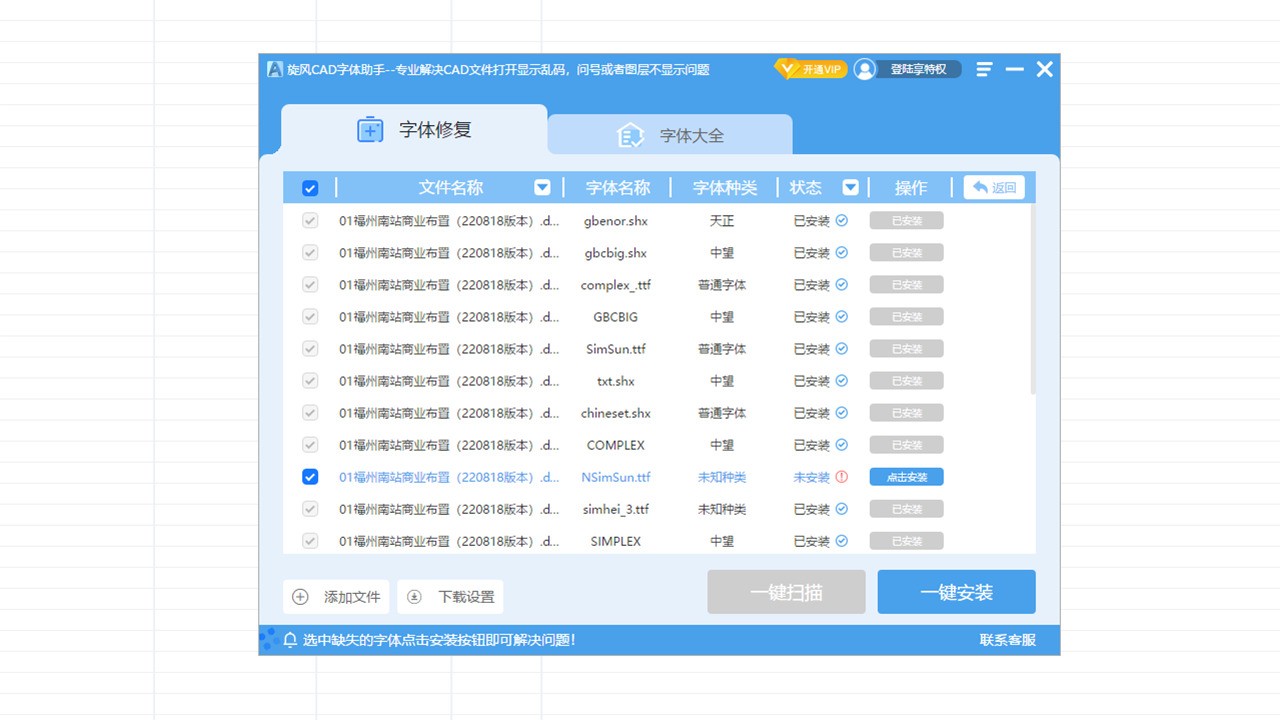Toggle the select-all checkbox in table header
Viewport: 1280px width, 720px height.
tap(310, 188)
